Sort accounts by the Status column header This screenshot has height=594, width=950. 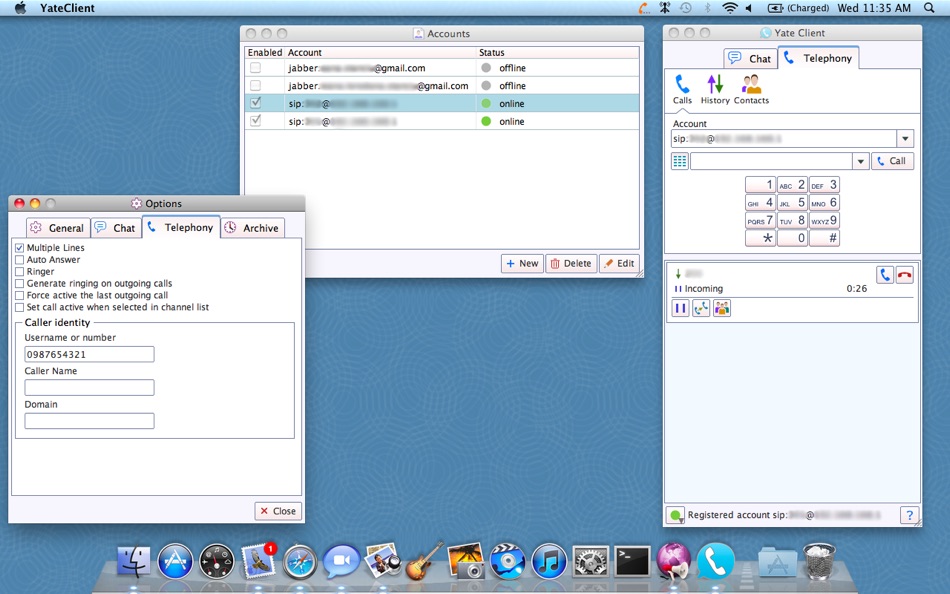(558, 53)
